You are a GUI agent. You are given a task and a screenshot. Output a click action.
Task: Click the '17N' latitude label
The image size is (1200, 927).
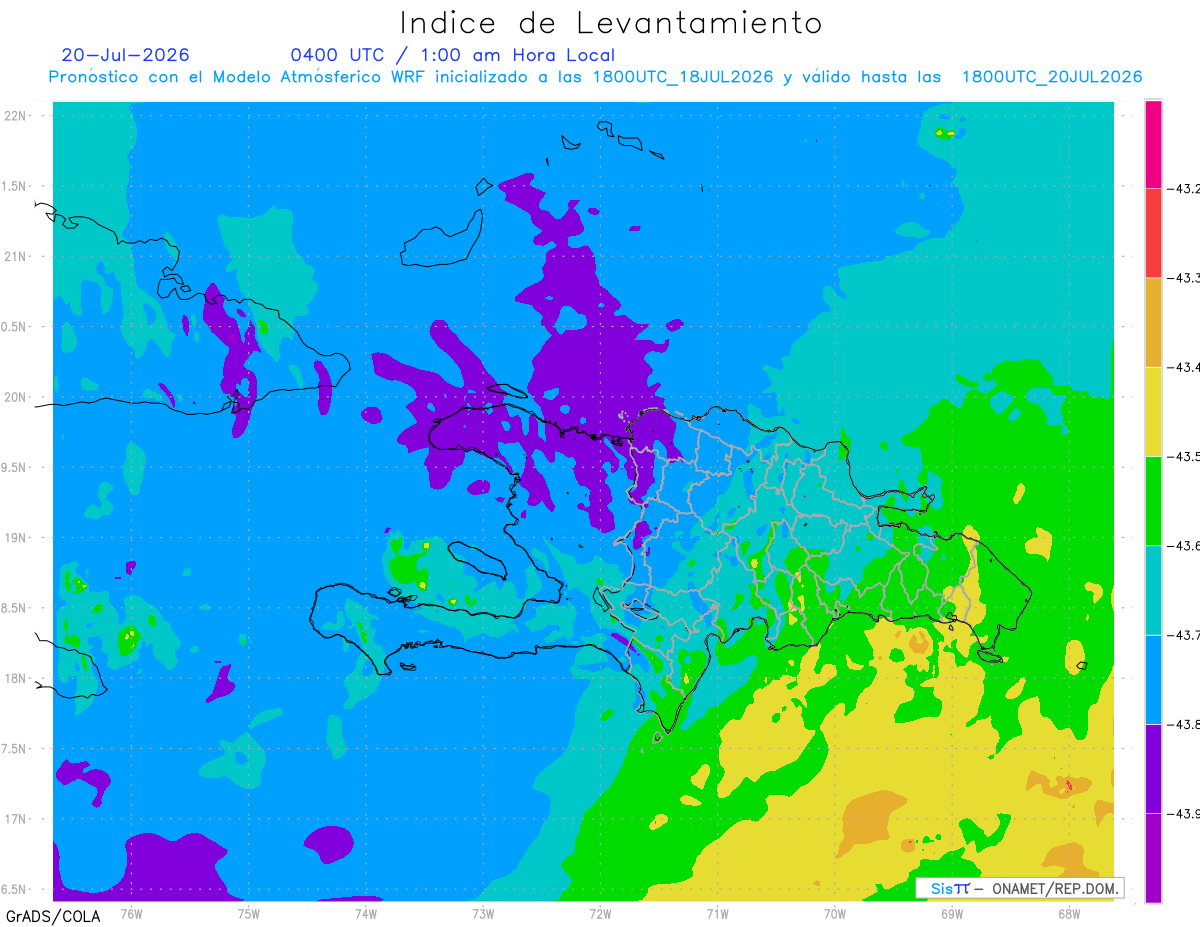[x=17, y=819]
